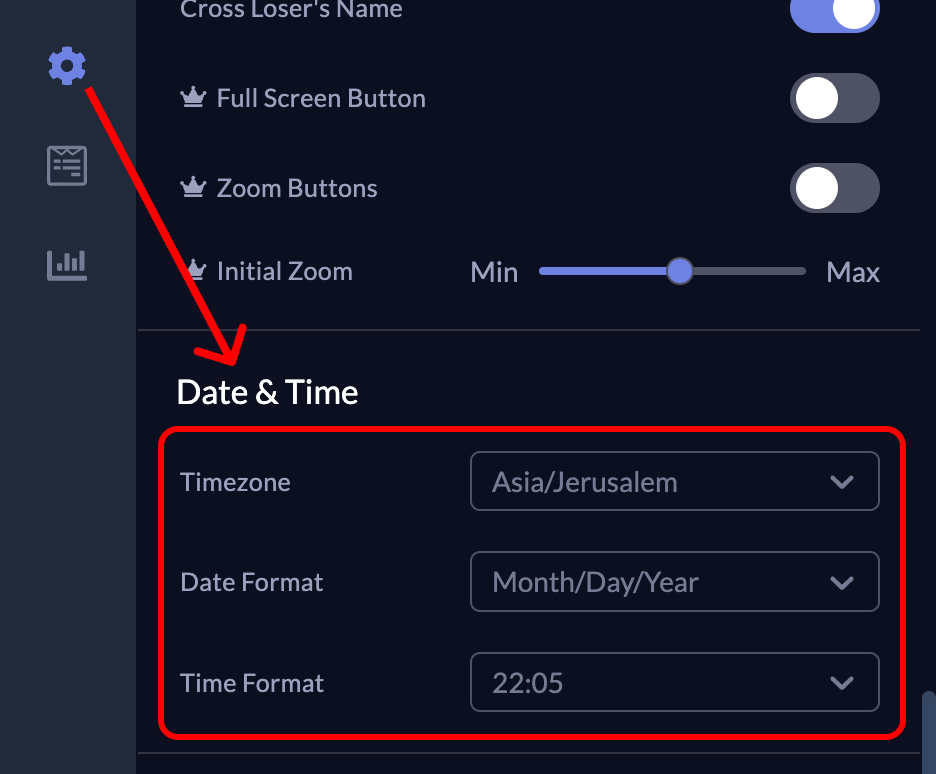
Task: Open the Timezone dropdown showing Asia/Jerusalem
Action: (674, 482)
